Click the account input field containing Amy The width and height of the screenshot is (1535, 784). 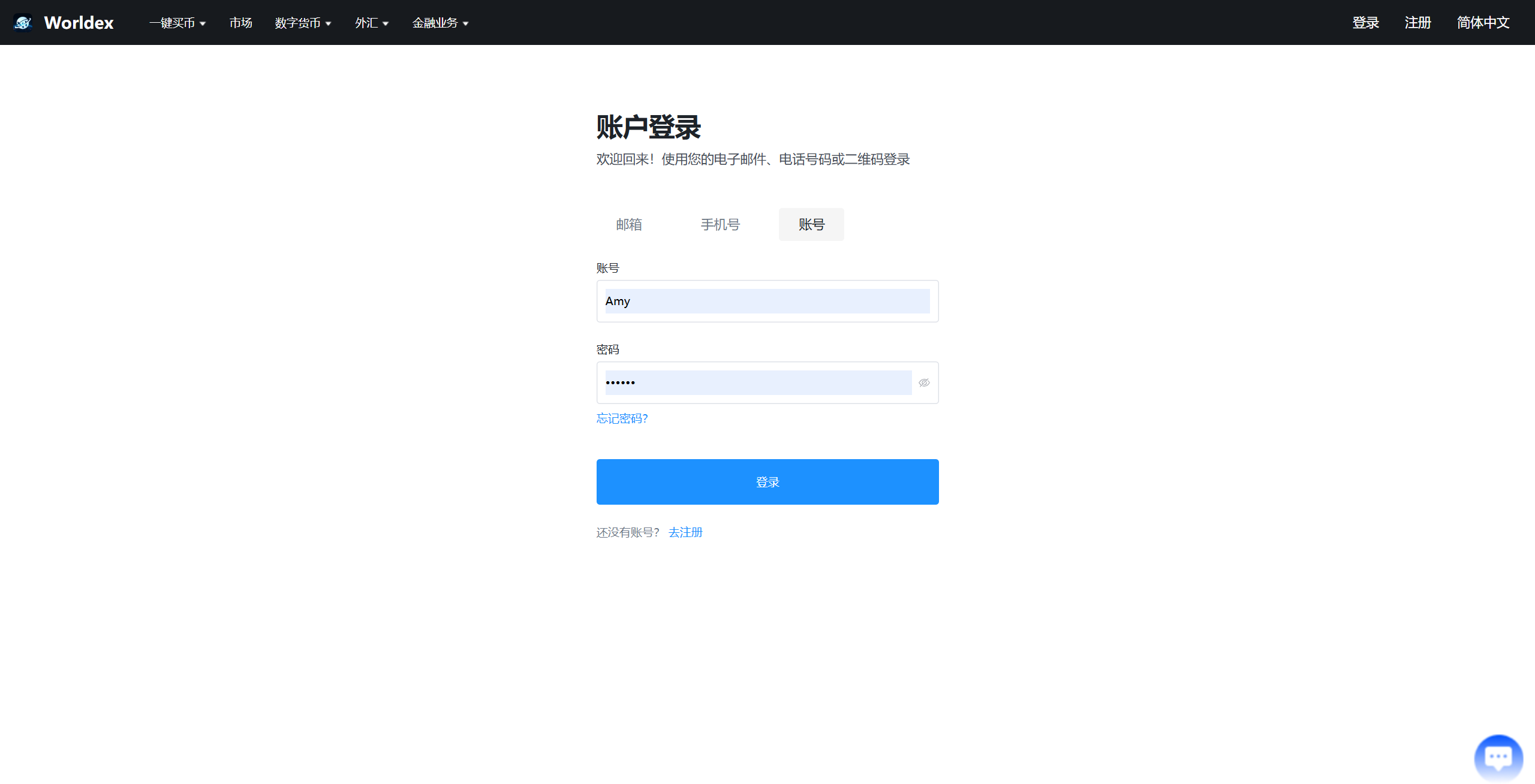(x=767, y=301)
